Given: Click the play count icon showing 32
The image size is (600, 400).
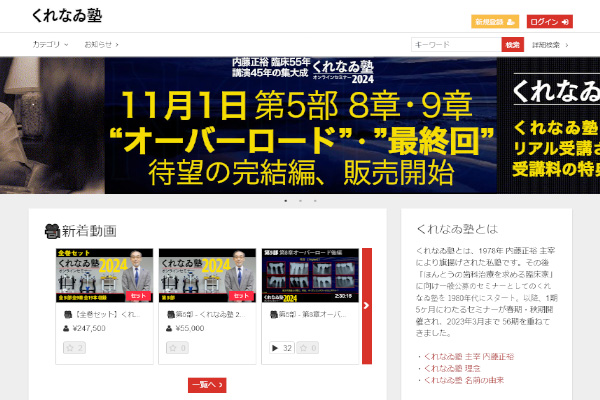Looking at the screenshot, I should tap(282, 348).
